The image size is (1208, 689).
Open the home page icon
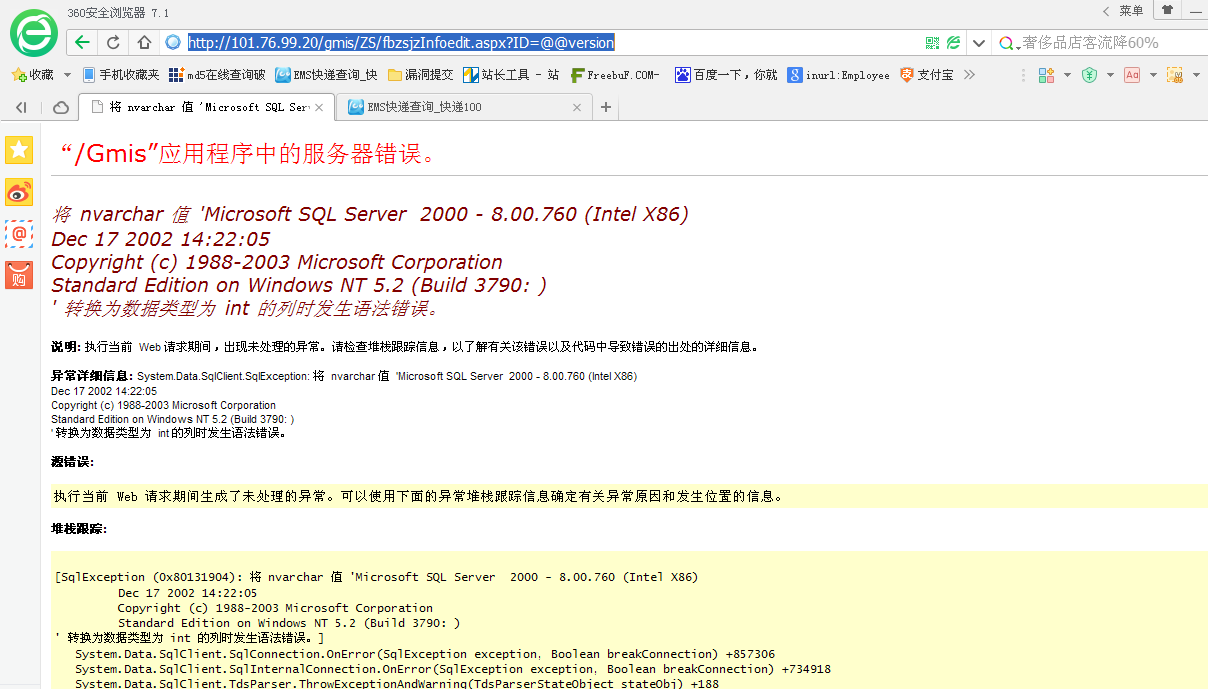144,43
